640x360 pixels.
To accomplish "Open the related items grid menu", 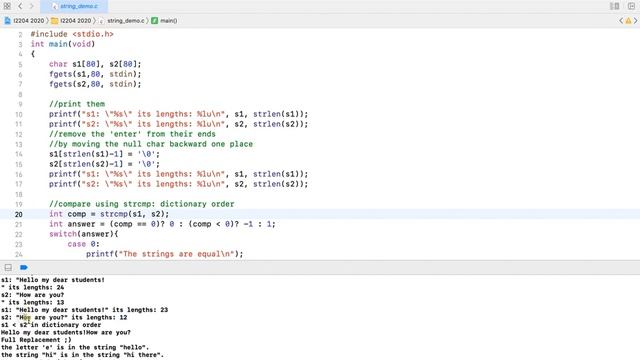I will tap(7, 6).
